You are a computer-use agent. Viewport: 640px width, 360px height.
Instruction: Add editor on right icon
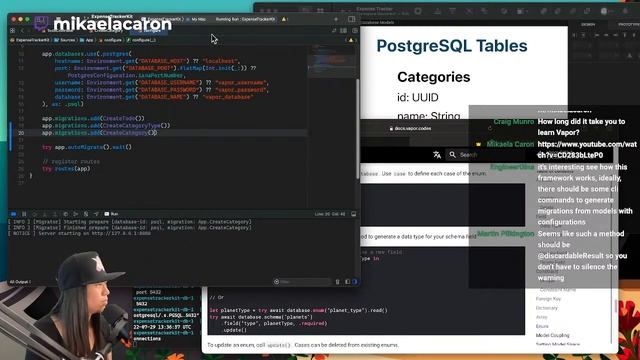(x=355, y=31)
